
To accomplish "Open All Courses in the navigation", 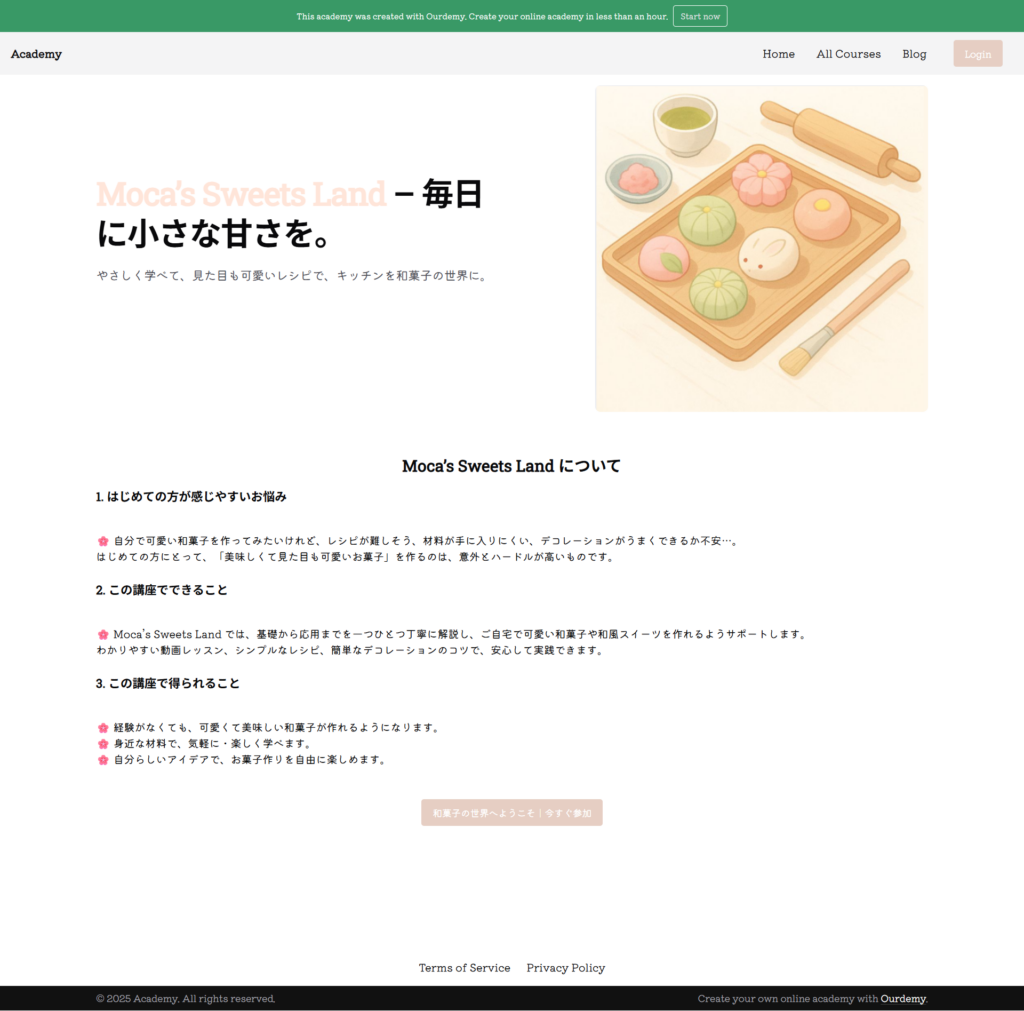I will click(x=848, y=54).
